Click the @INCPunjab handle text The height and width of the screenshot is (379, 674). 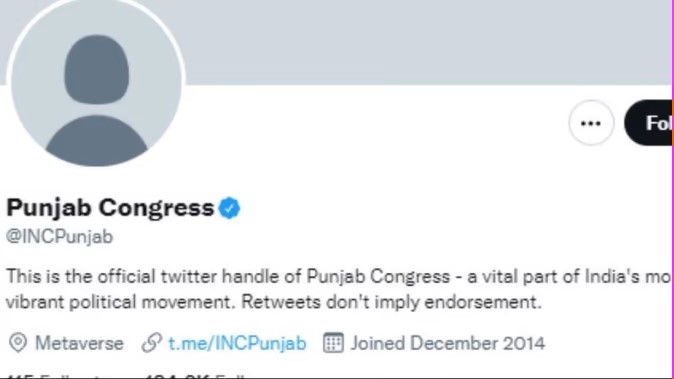point(59,237)
